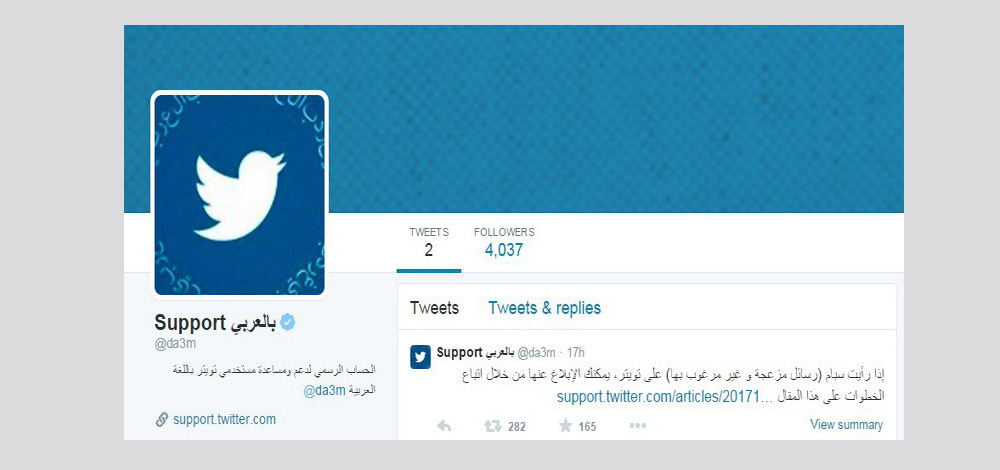
Task: Open the TWEETS count stat
Action: [x=429, y=242]
